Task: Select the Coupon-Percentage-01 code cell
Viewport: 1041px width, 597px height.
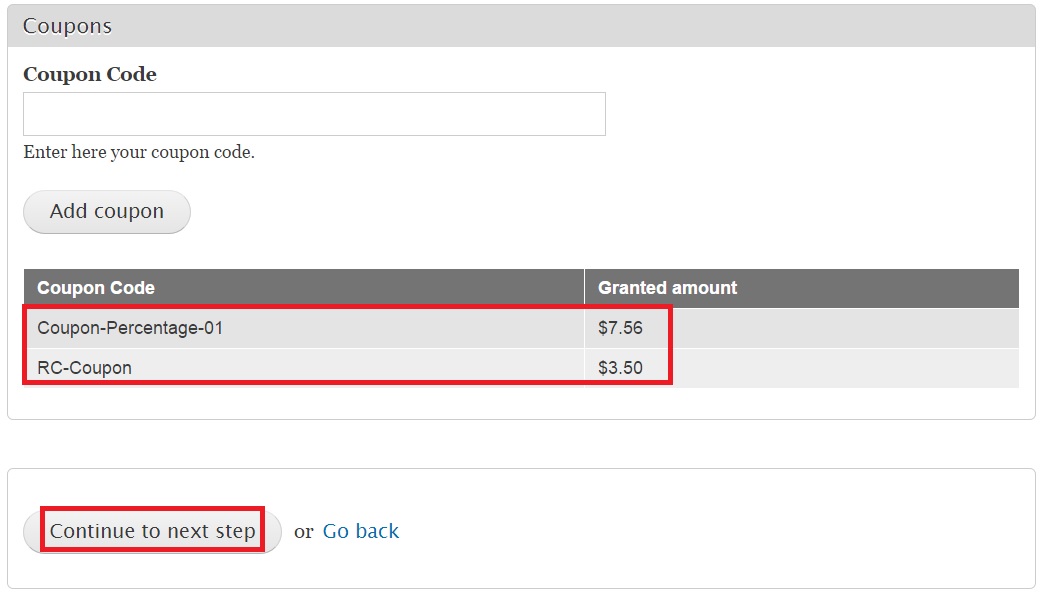Action: (x=130, y=328)
